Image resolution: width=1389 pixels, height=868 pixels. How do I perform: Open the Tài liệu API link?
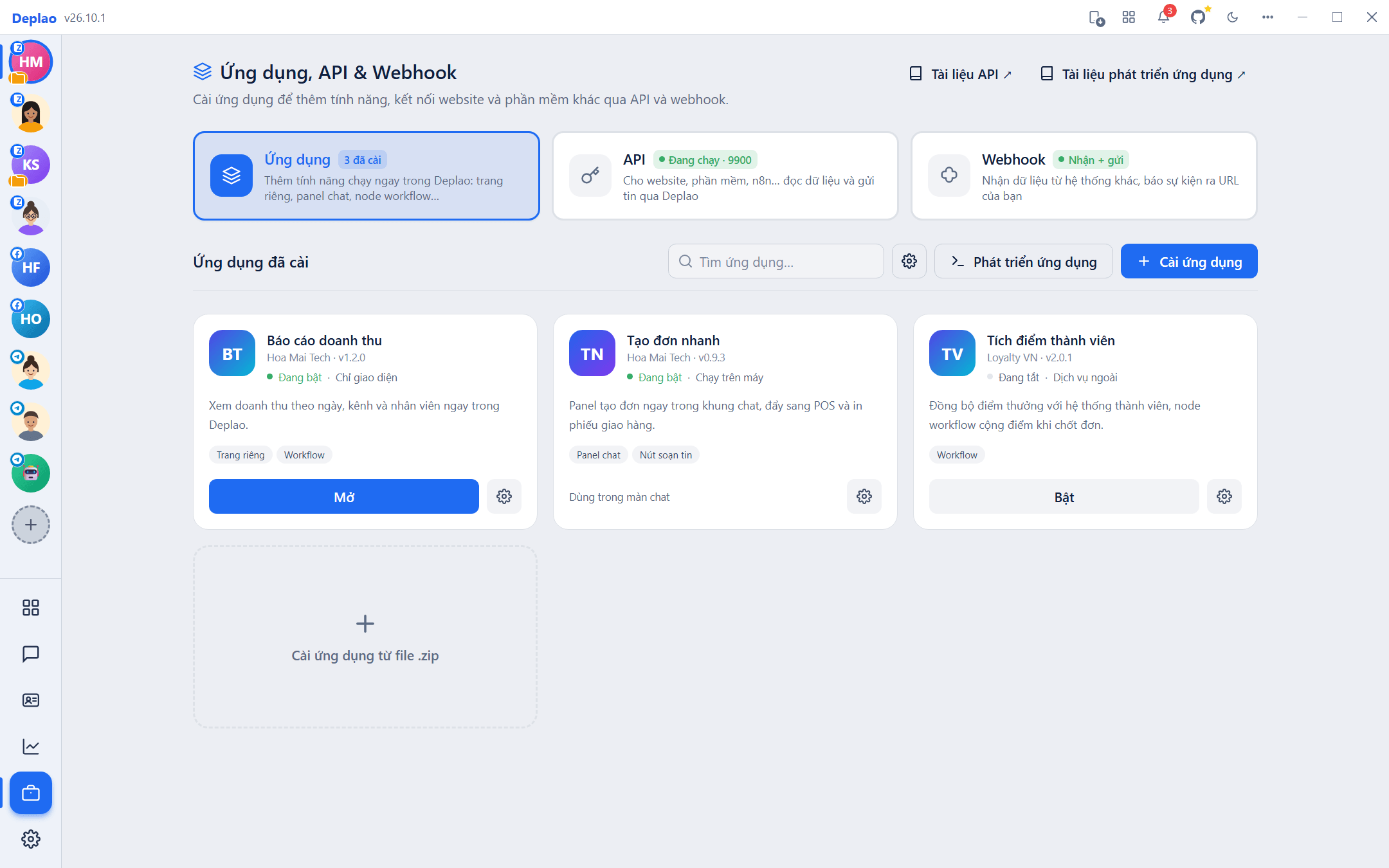pos(961,75)
